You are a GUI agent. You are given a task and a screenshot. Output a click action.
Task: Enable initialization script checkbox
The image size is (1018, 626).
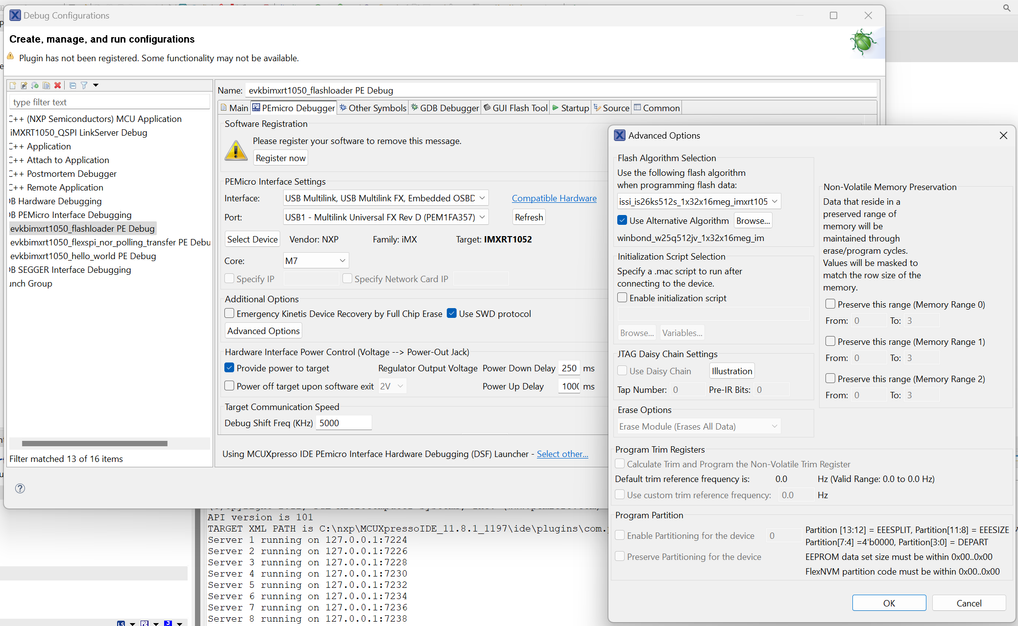(622, 298)
